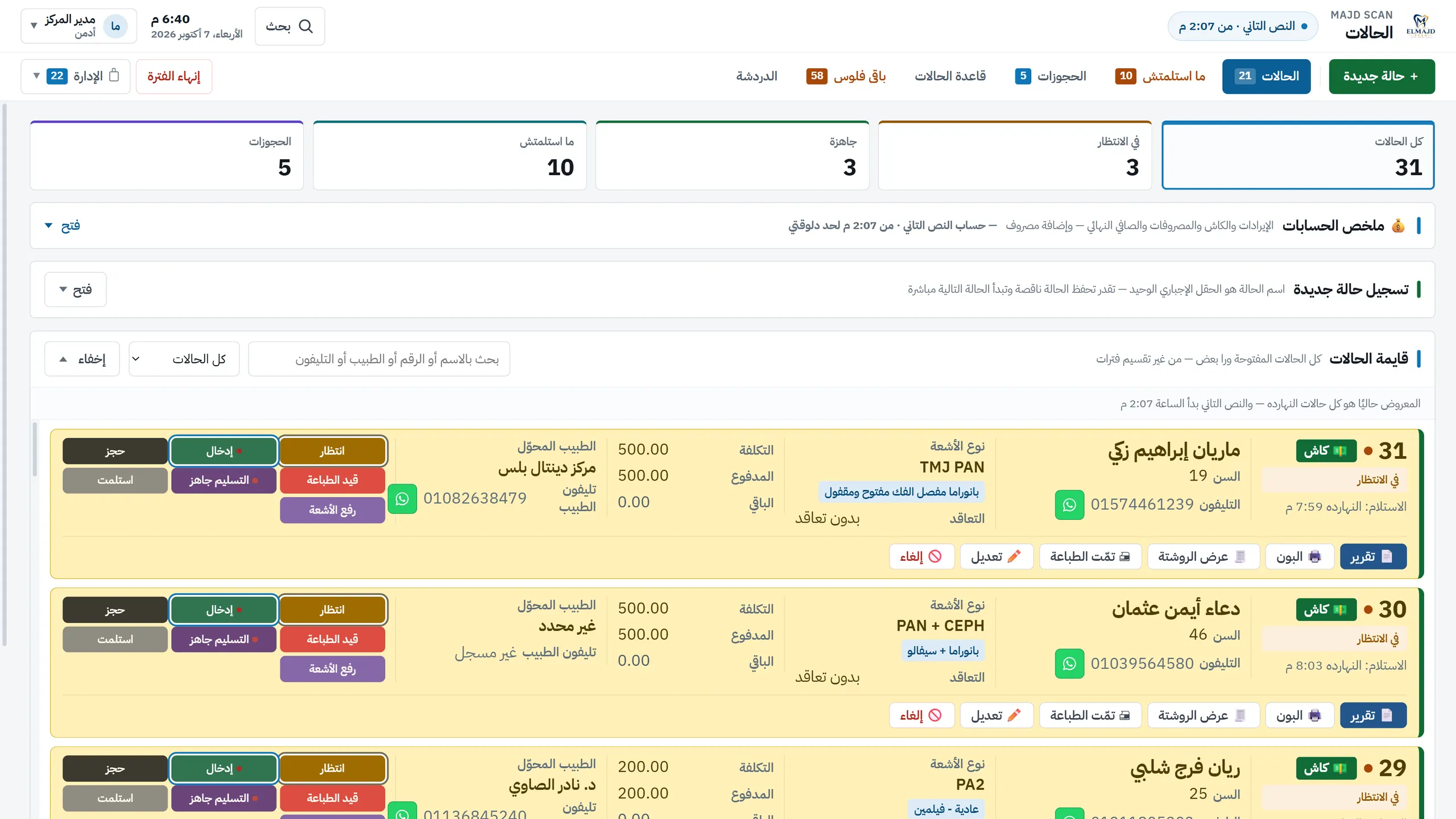The image size is (1456, 819).
Task: Open WhatsApp for patient phone 01574461239
Action: click(1069, 504)
